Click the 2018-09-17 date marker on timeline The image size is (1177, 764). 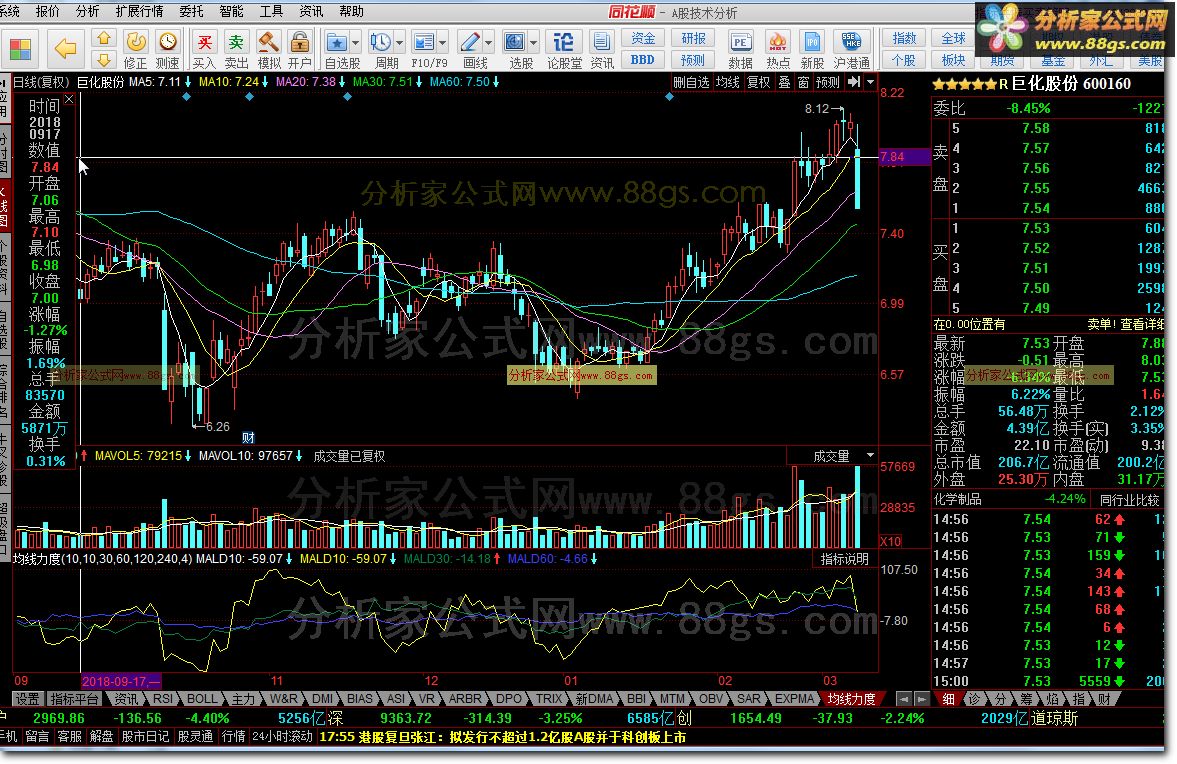coord(121,681)
